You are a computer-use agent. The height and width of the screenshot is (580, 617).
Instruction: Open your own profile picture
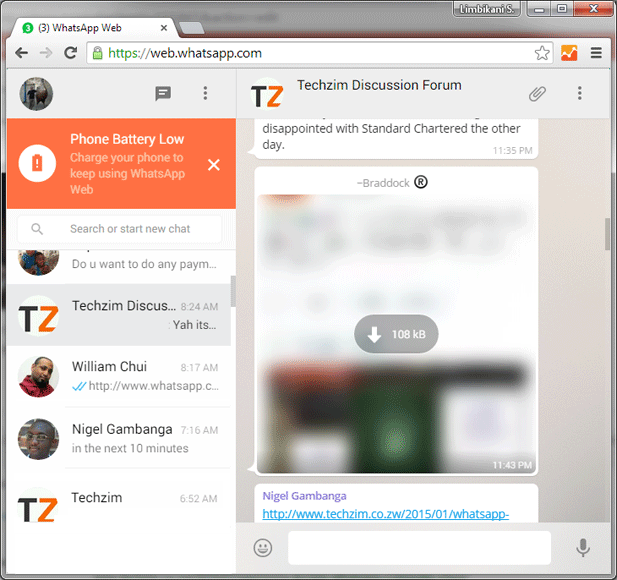tap(36, 94)
